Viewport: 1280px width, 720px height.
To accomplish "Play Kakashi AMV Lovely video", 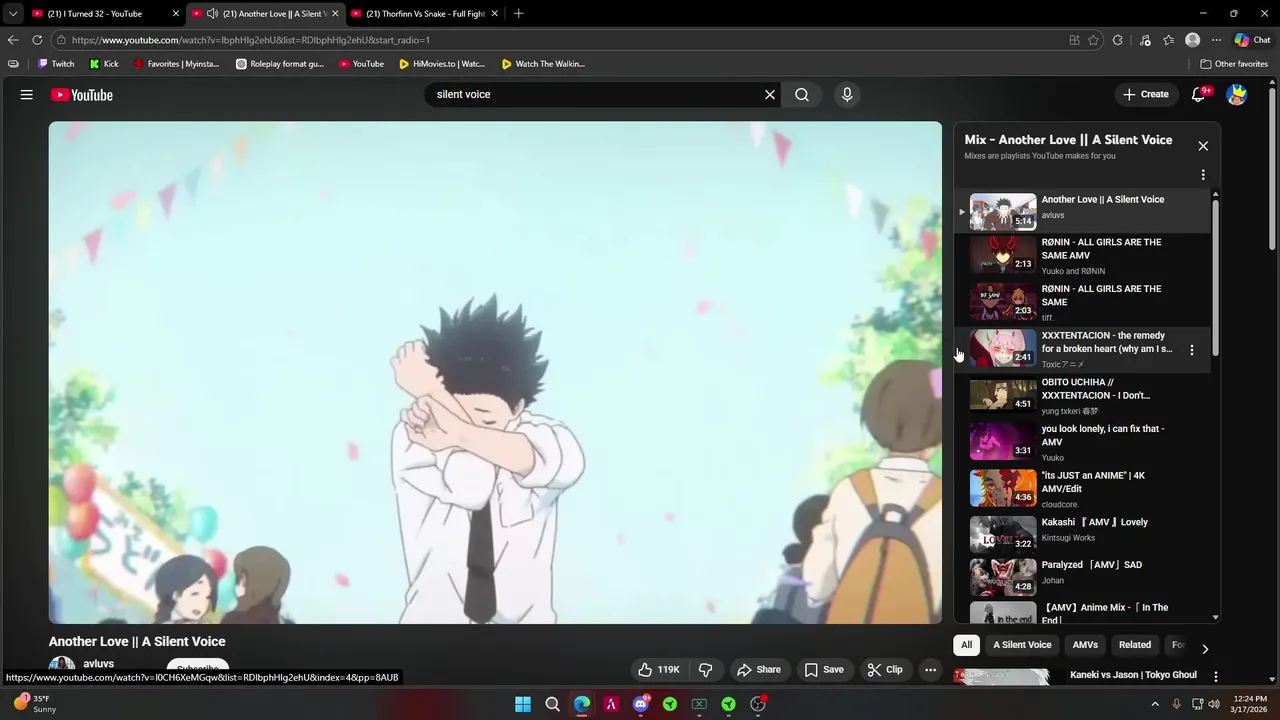I will point(1083,534).
